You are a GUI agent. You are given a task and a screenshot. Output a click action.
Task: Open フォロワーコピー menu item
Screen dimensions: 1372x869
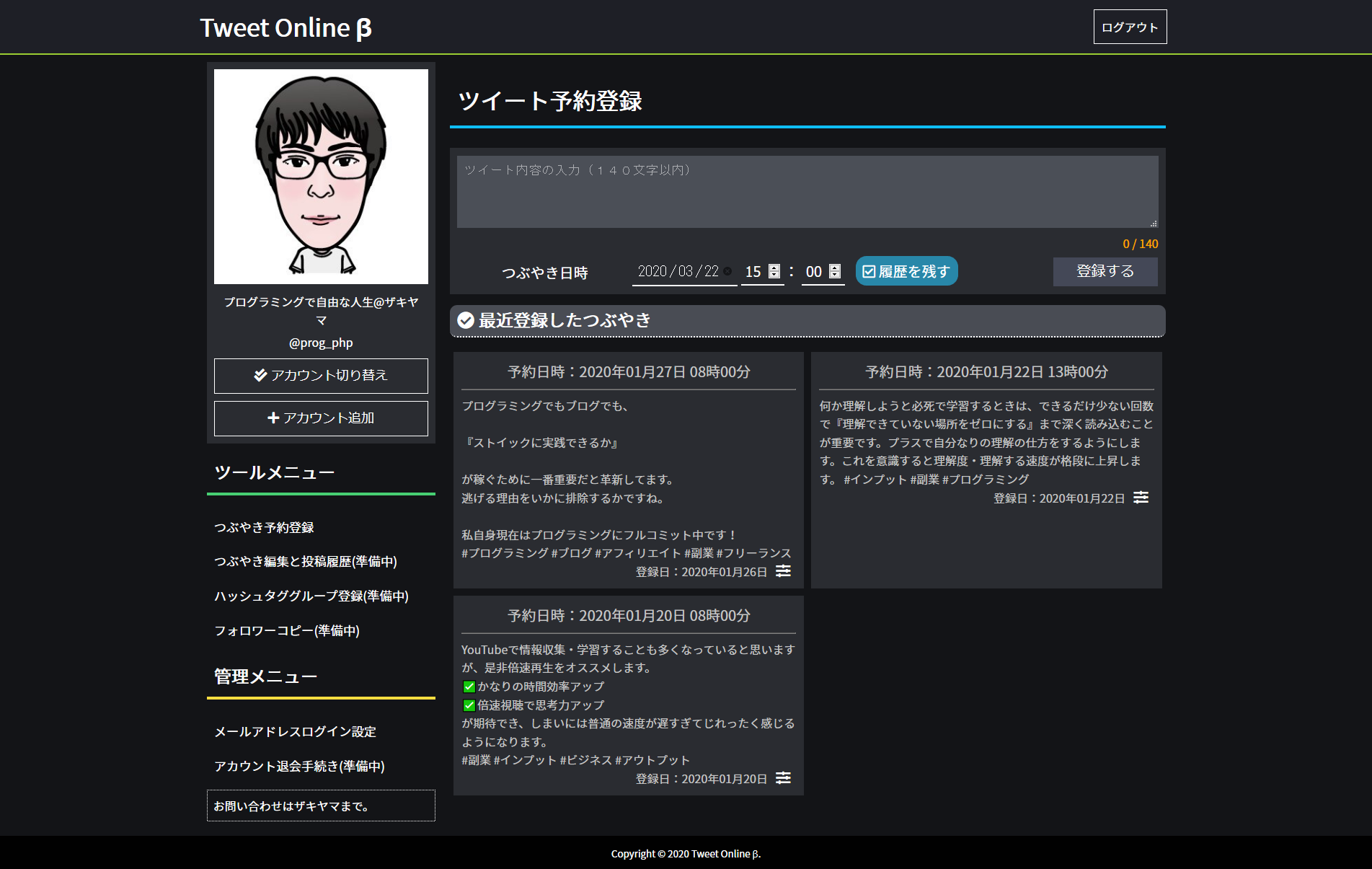[x=287, y=630]
